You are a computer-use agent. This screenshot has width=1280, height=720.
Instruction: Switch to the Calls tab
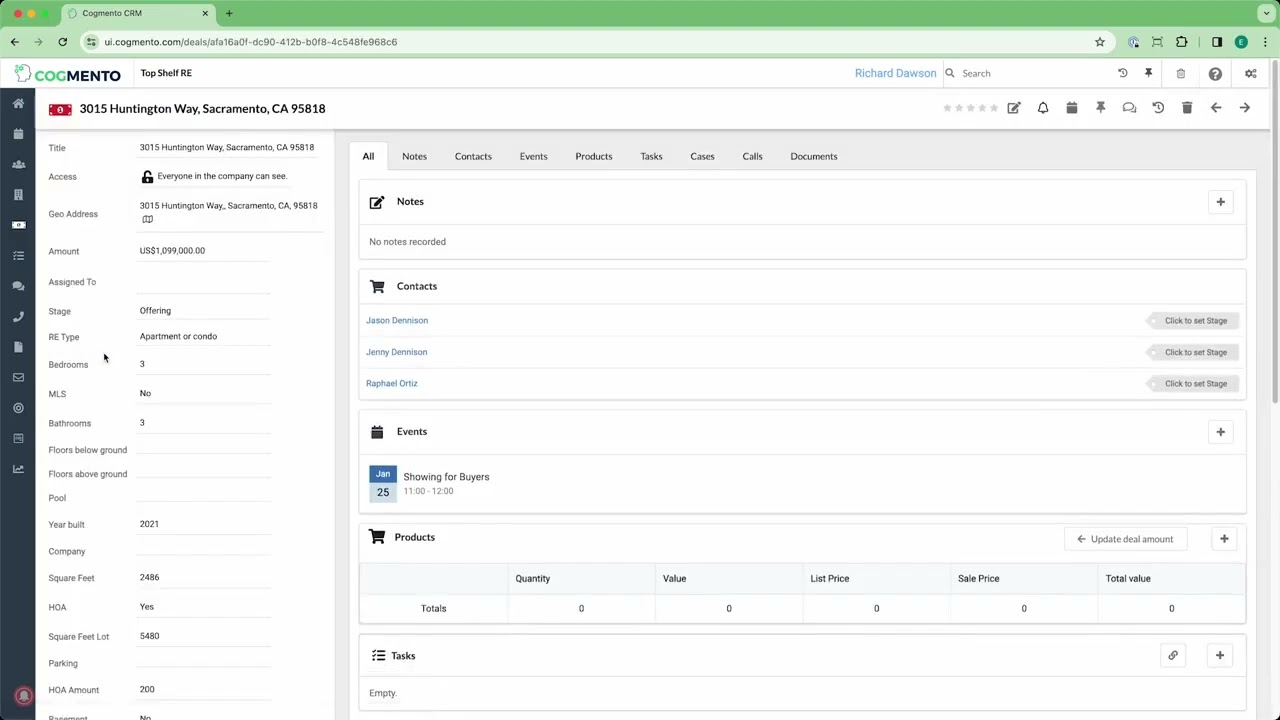pyautogui.click(x=752, y=156)
